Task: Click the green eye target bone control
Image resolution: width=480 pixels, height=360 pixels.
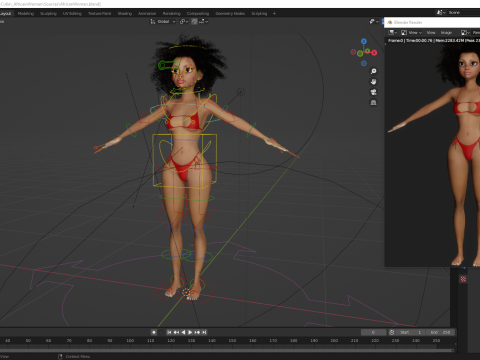Action: click(x=162, y=65)
